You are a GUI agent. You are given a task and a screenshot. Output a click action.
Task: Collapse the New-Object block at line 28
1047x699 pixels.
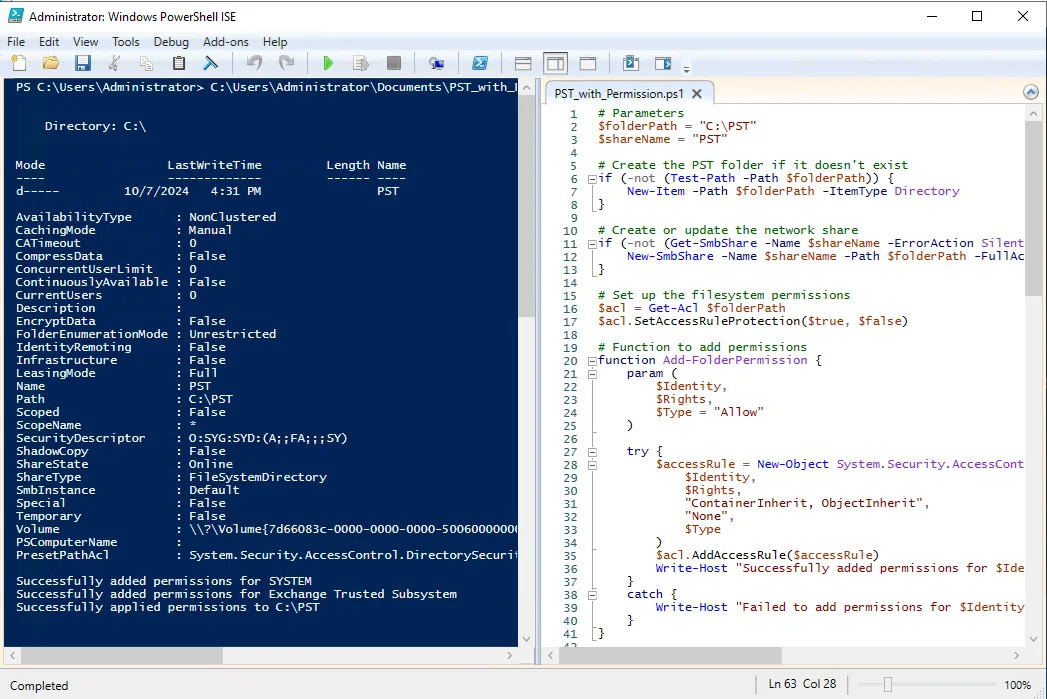pos(592,465)
